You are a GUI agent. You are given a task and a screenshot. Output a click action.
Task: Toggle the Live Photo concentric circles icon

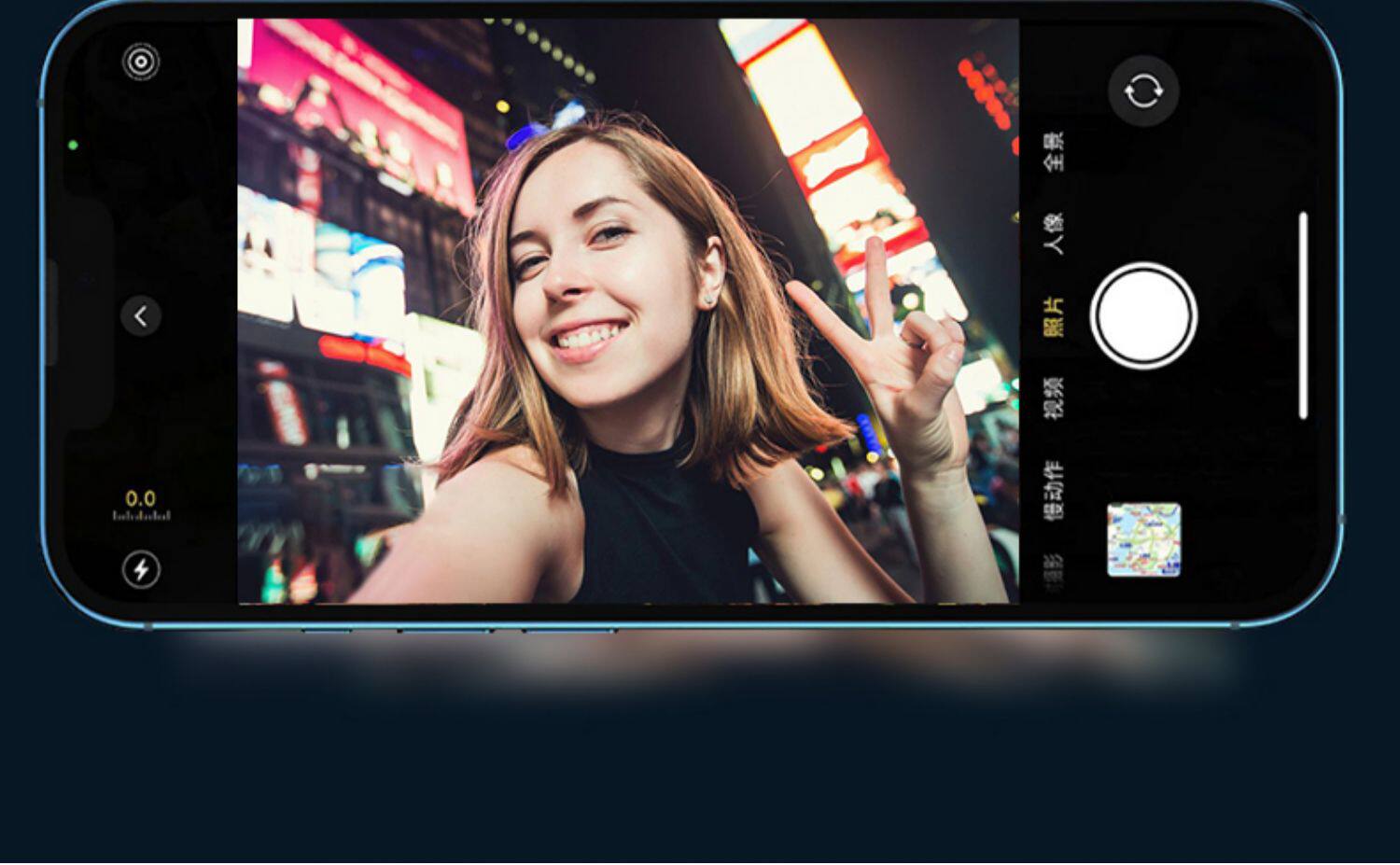click(141, 63)
